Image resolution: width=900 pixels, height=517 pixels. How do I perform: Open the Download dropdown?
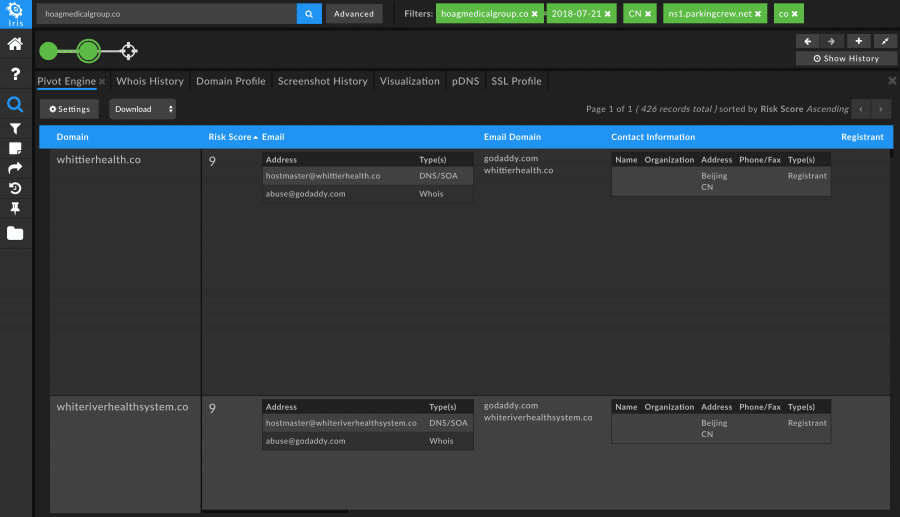point(142,109)
